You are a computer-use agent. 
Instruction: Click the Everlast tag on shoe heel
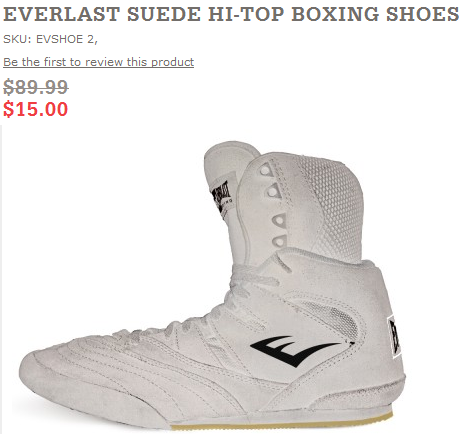click(394, 337)
